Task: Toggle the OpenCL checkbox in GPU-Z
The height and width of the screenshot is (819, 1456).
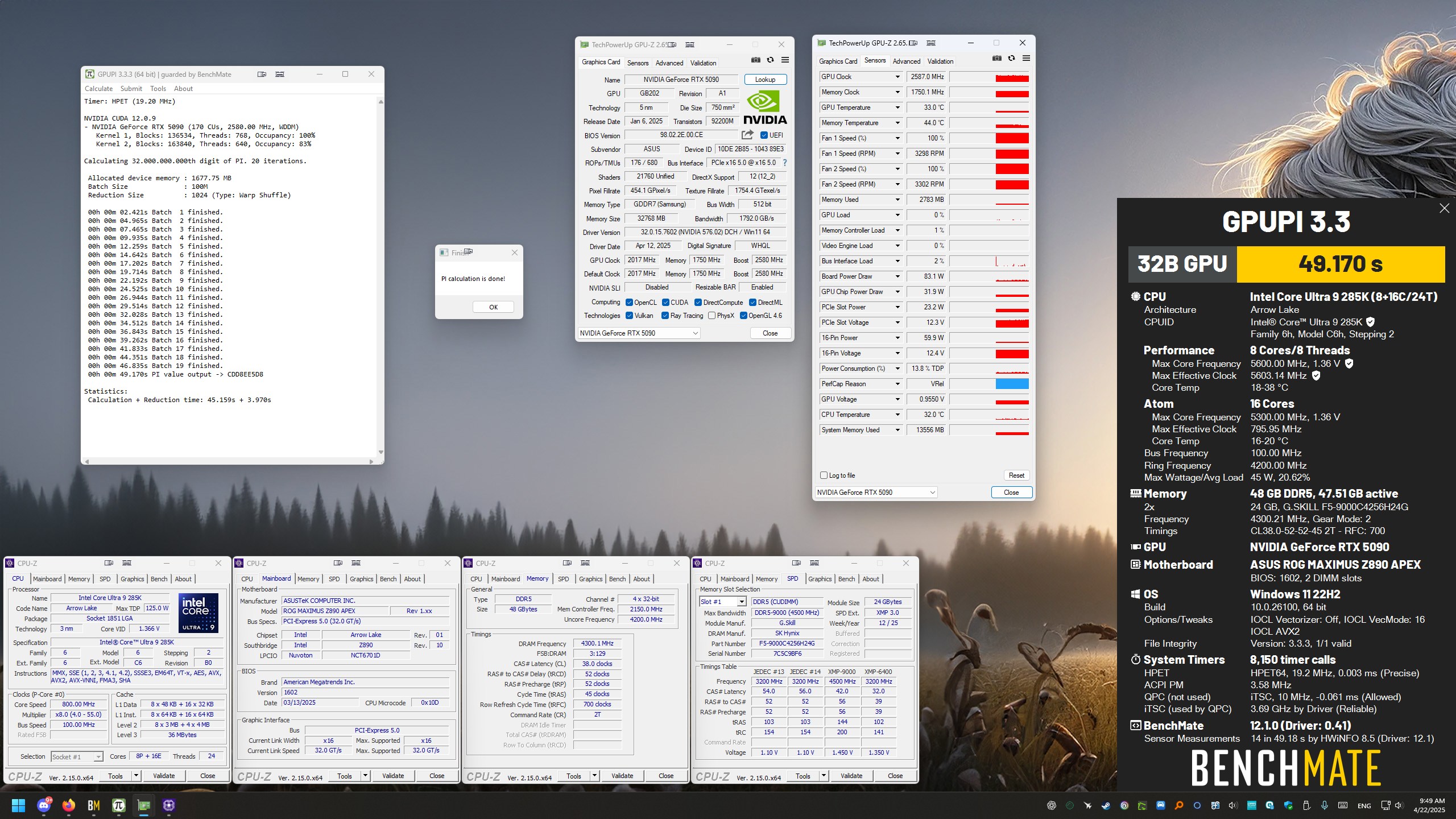Action: [x=629, y=303]
